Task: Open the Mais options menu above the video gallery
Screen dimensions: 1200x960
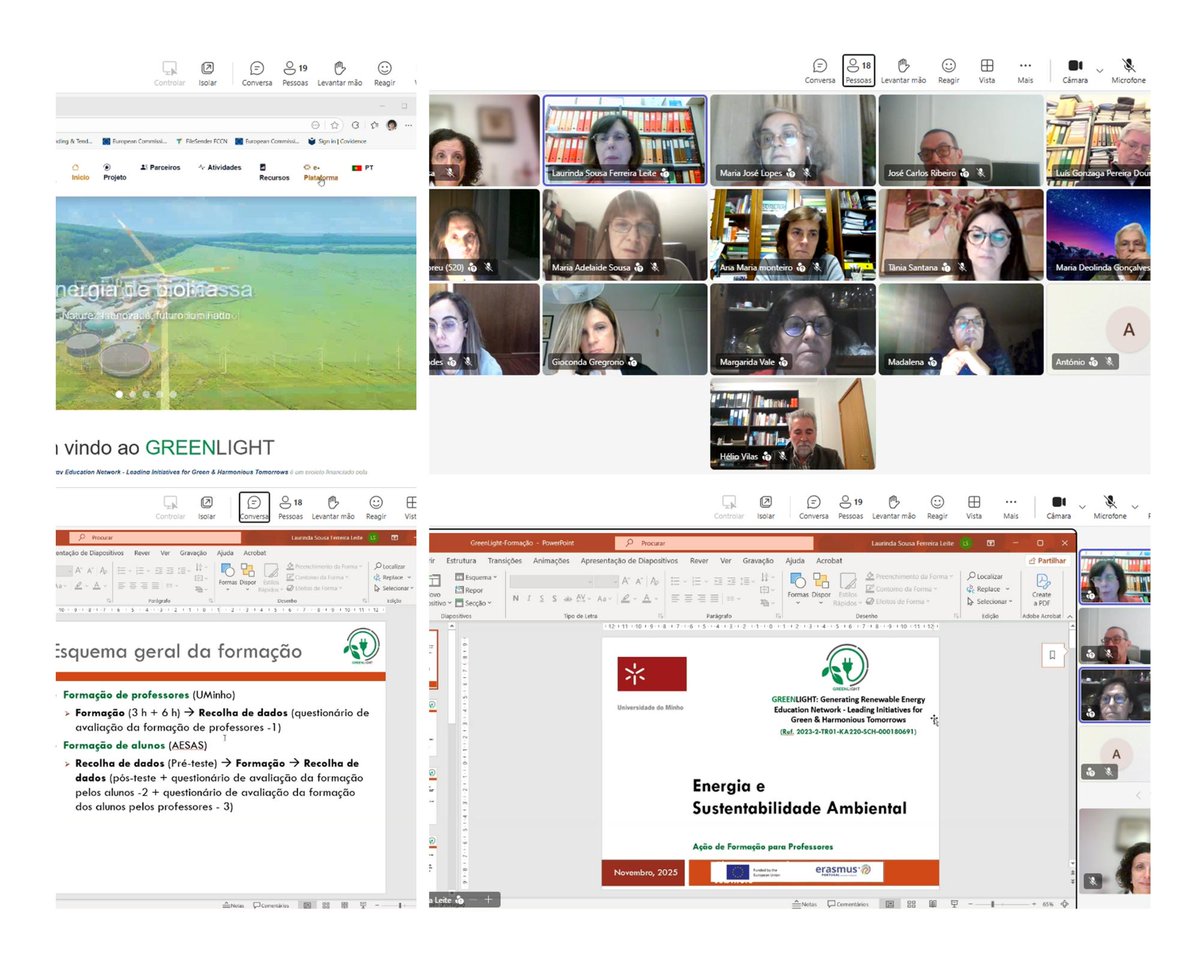Action: coord(1025,71)
